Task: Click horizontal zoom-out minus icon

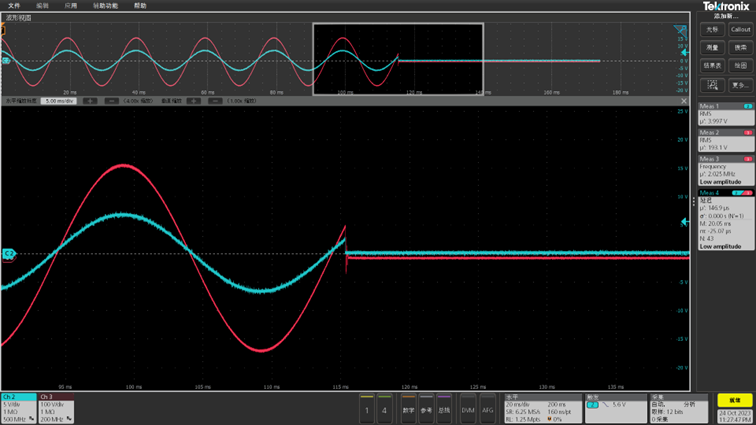Action: click(x=111, y=101)
